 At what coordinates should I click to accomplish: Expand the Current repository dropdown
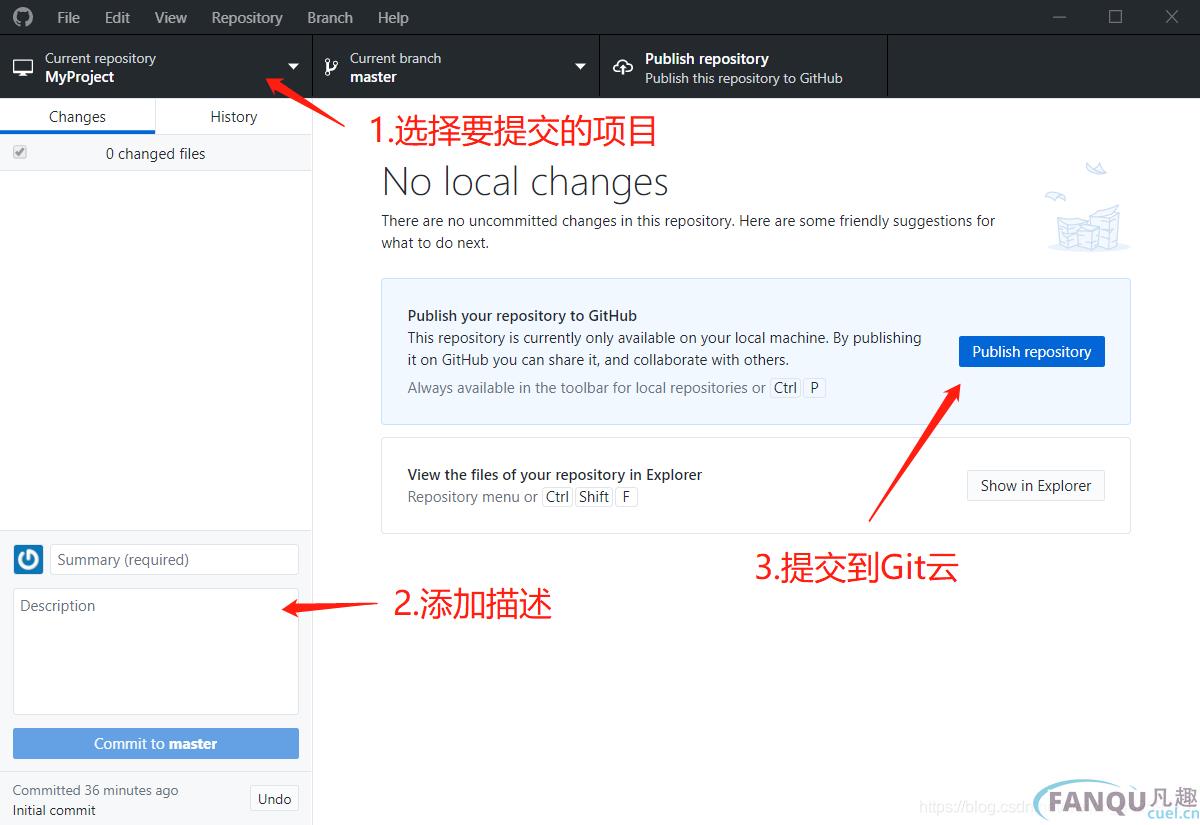[156, 67]
